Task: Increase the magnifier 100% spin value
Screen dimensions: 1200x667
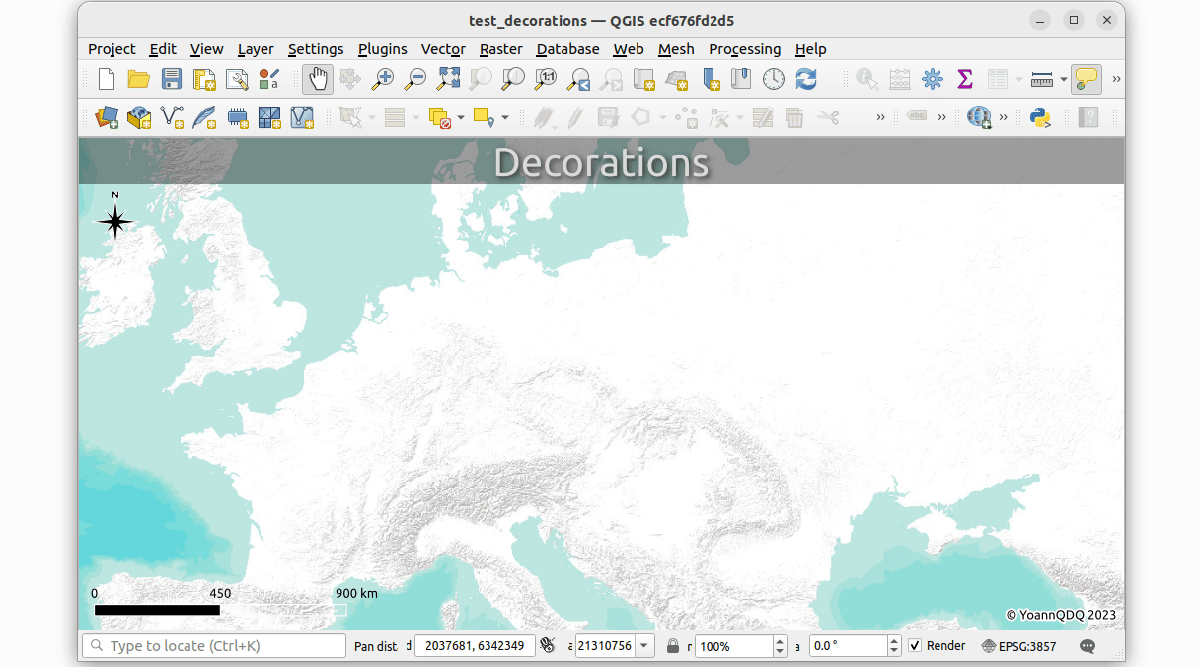Action: pos(780,641)
